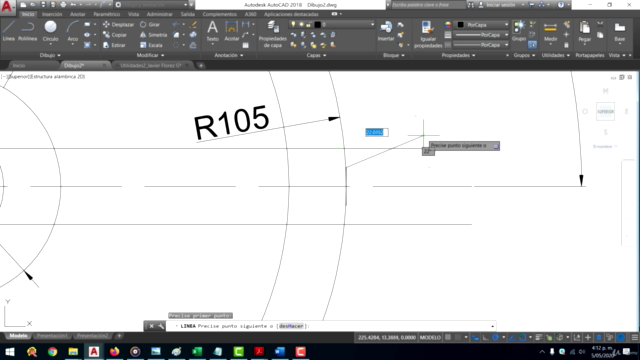Click the status bar customization menu button
640x360 pixels.
coord(635,338)
